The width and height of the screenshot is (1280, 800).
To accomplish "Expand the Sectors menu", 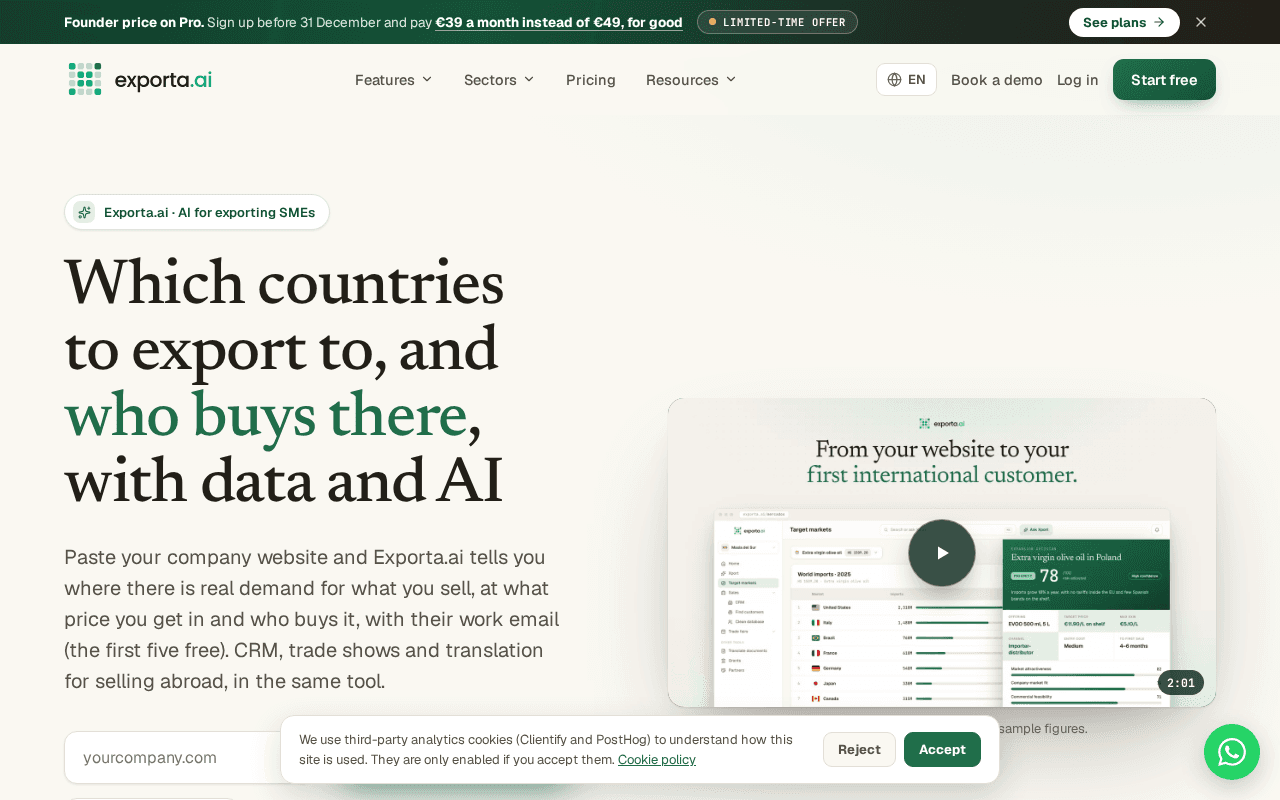I will [x=499, y=80].
